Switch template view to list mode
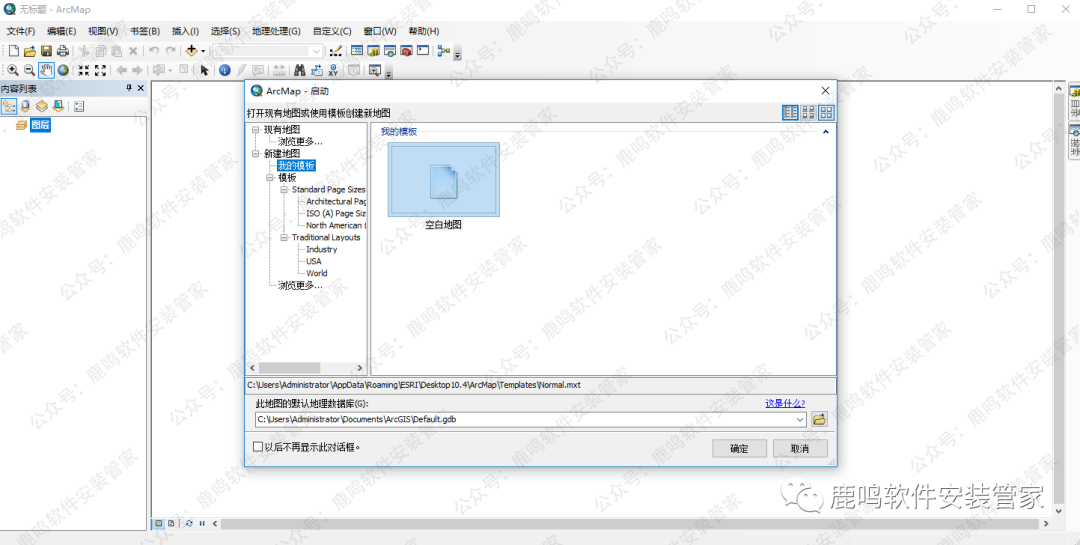1080x545 pixels. click(x=791, y=112)
